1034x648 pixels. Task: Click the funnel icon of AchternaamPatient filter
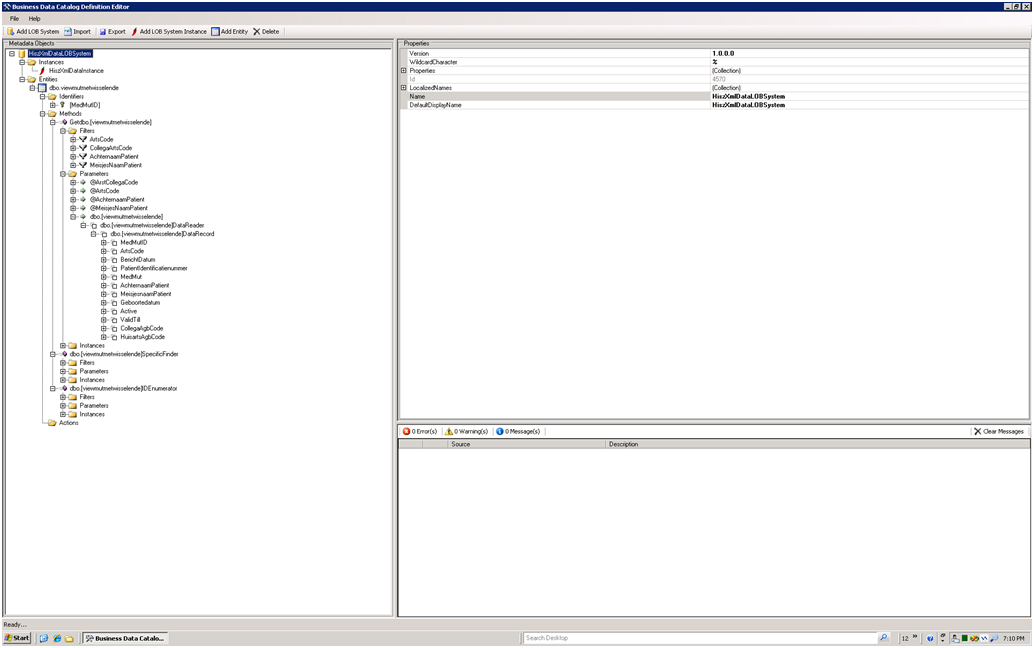coord(83,156)
